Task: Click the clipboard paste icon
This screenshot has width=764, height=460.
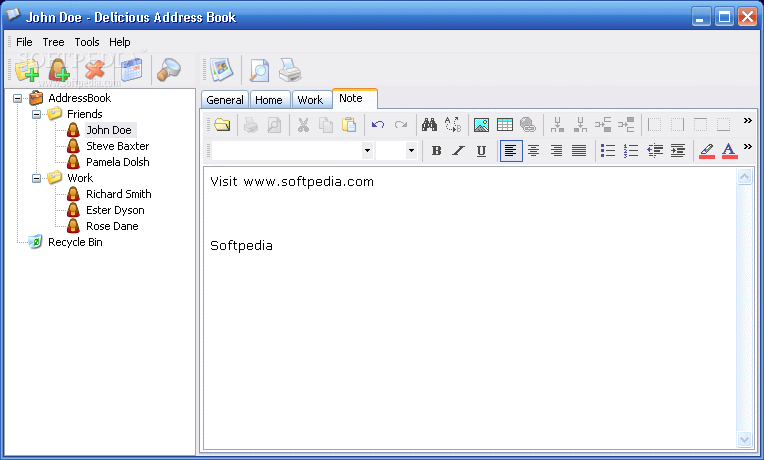Action: click(x=349, y=125)
